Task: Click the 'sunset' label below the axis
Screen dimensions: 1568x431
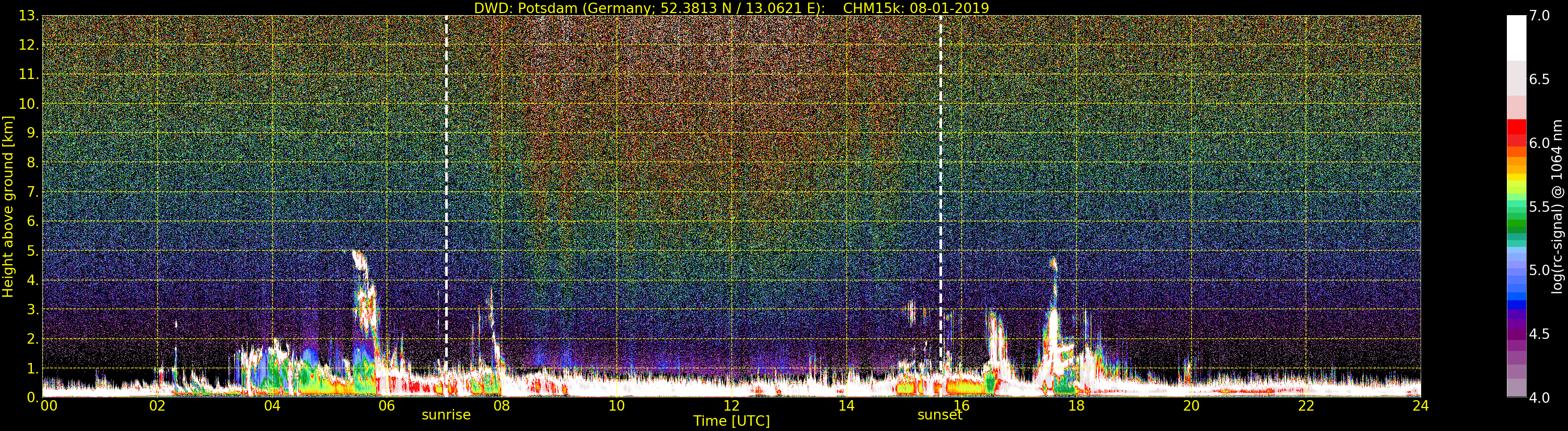Action: [x=940, y=415]
